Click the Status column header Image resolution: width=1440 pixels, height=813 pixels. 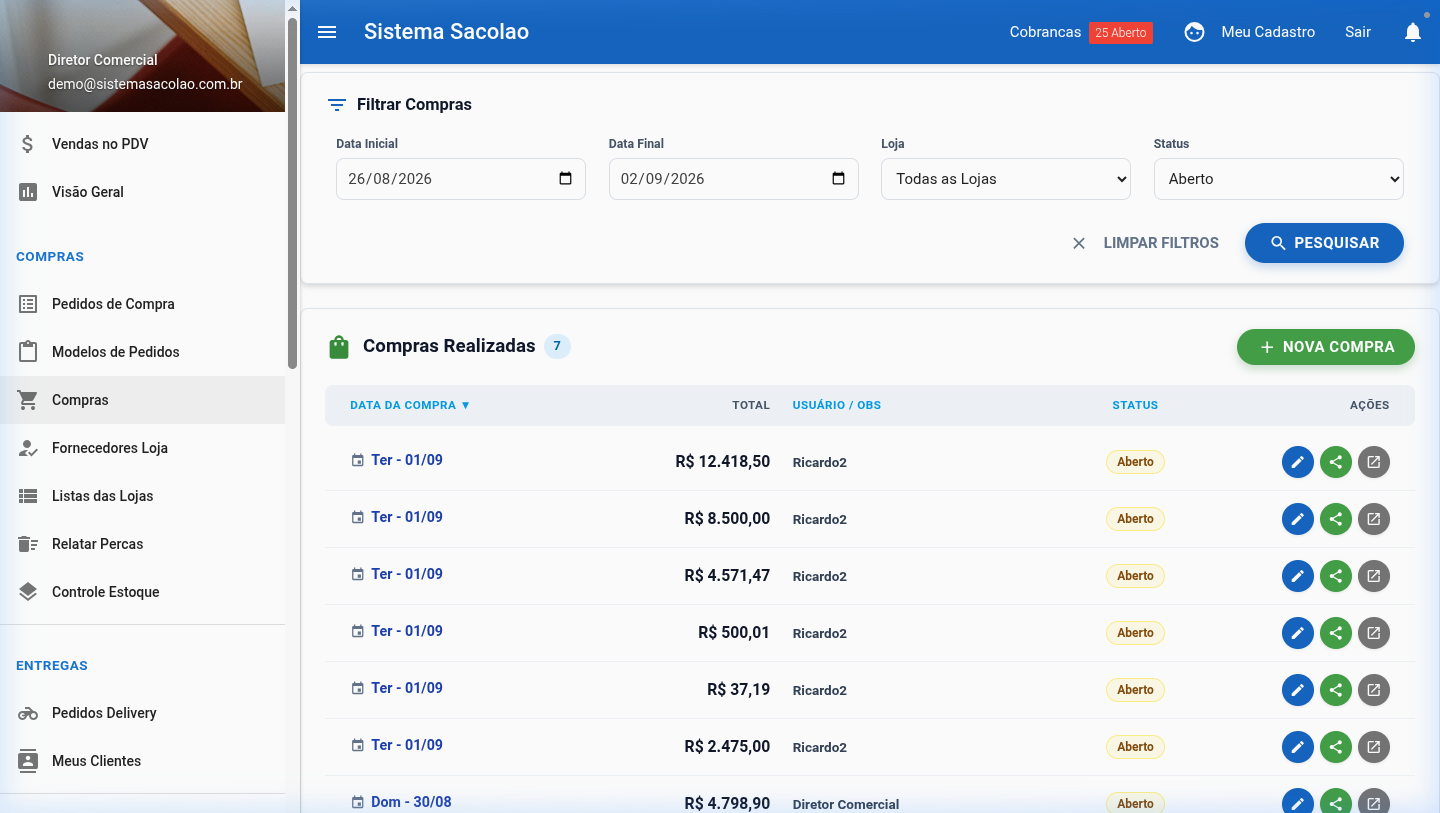pyautogui.click(x=1135, y=405)
